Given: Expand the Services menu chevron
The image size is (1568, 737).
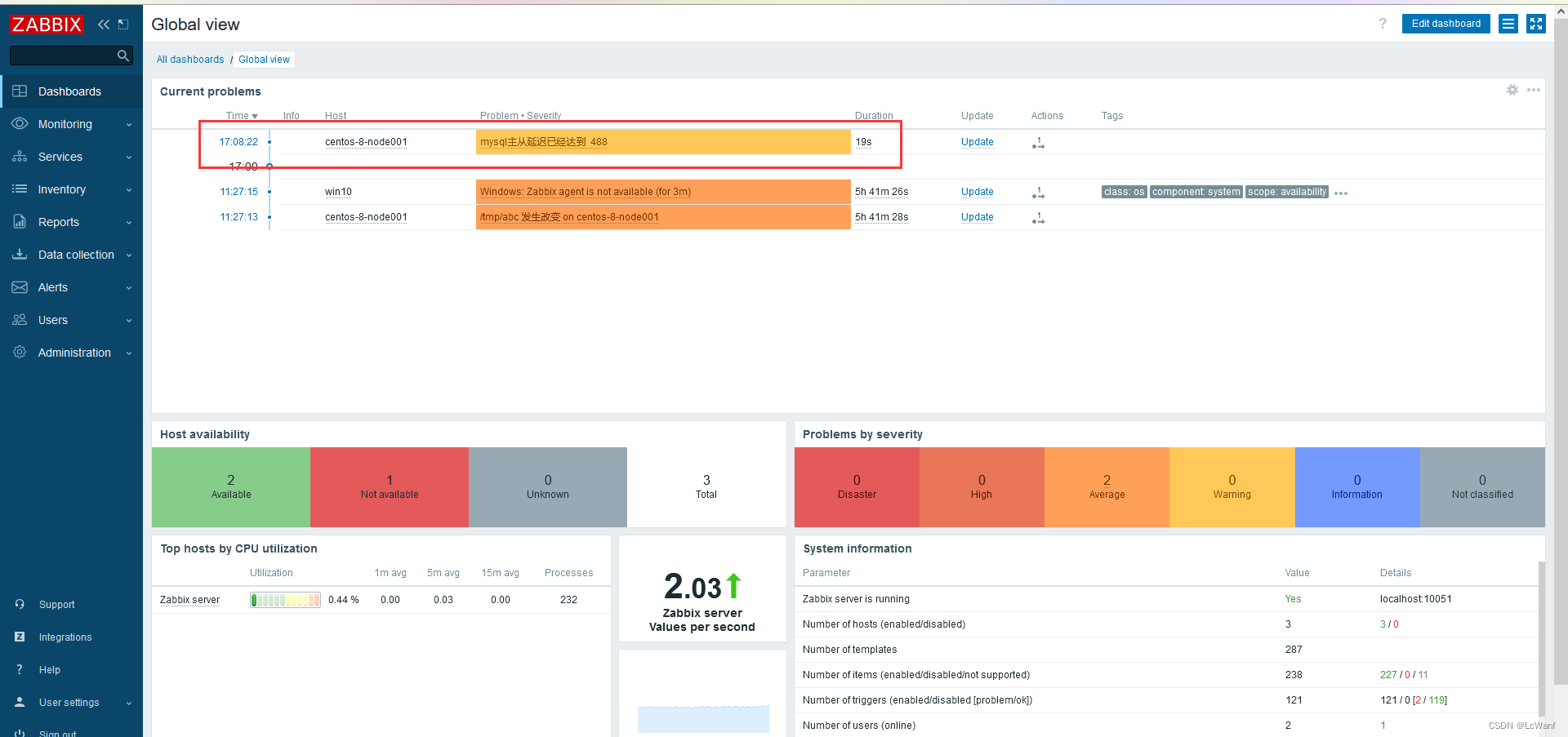Looking at the screenshot, I should [x=129, y=158].
